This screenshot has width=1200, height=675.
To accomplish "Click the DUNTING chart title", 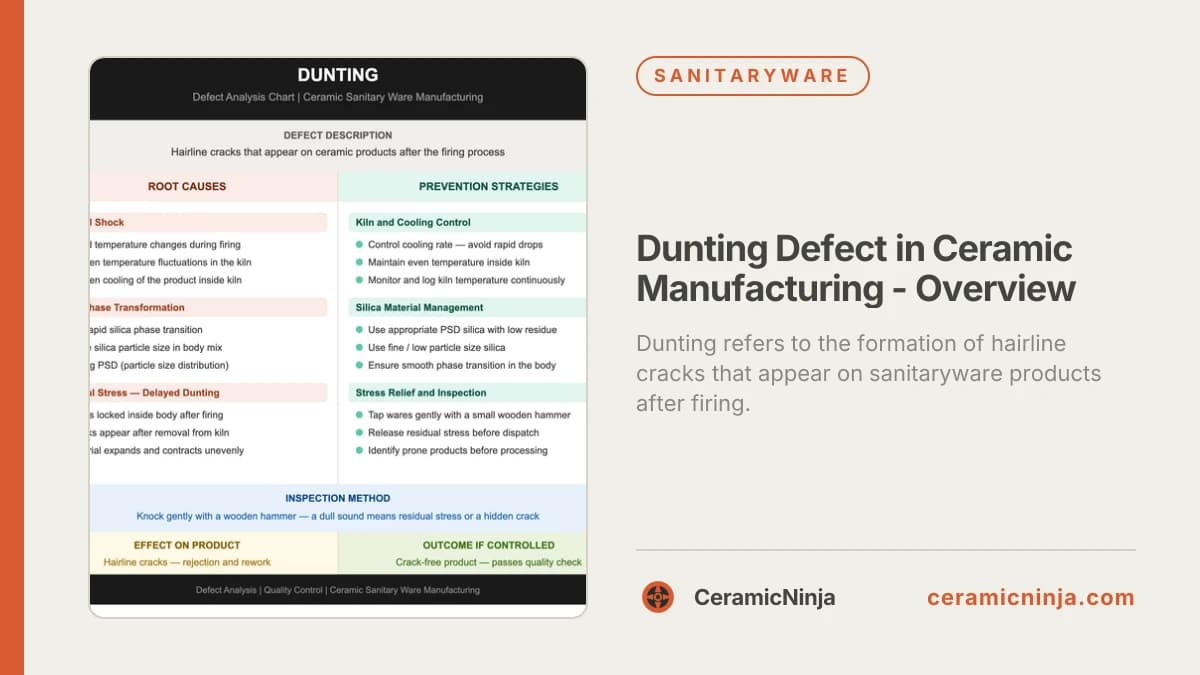I will [x=337, y=74].
